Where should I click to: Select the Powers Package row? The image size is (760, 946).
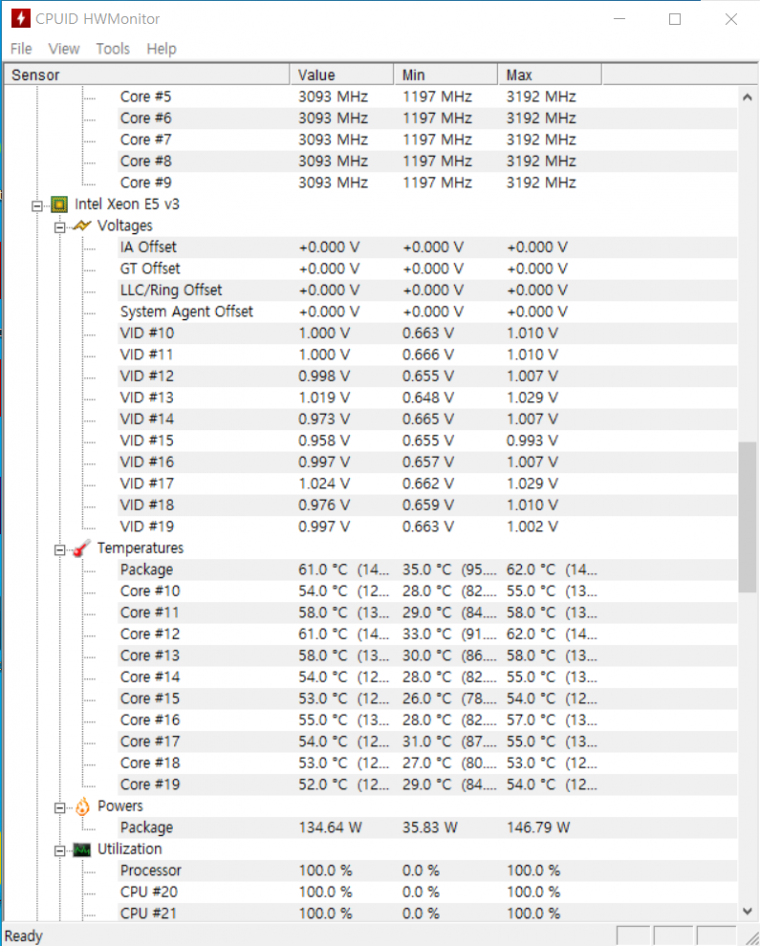click(427, 828)
